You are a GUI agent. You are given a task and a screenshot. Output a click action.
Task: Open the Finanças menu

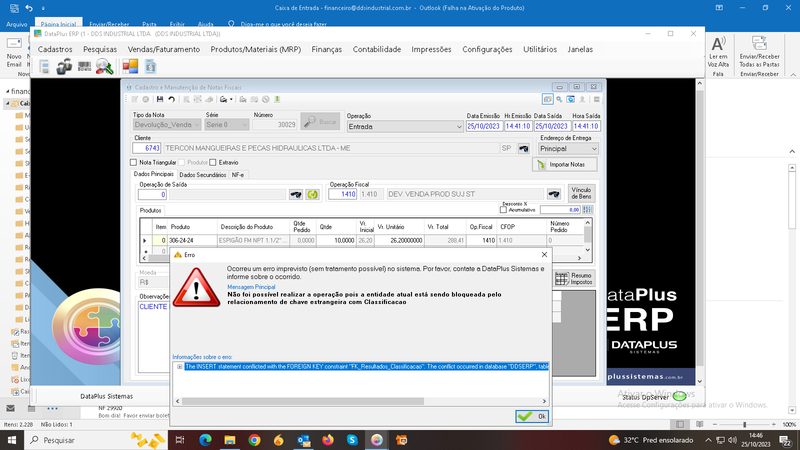tap(327, 49)
